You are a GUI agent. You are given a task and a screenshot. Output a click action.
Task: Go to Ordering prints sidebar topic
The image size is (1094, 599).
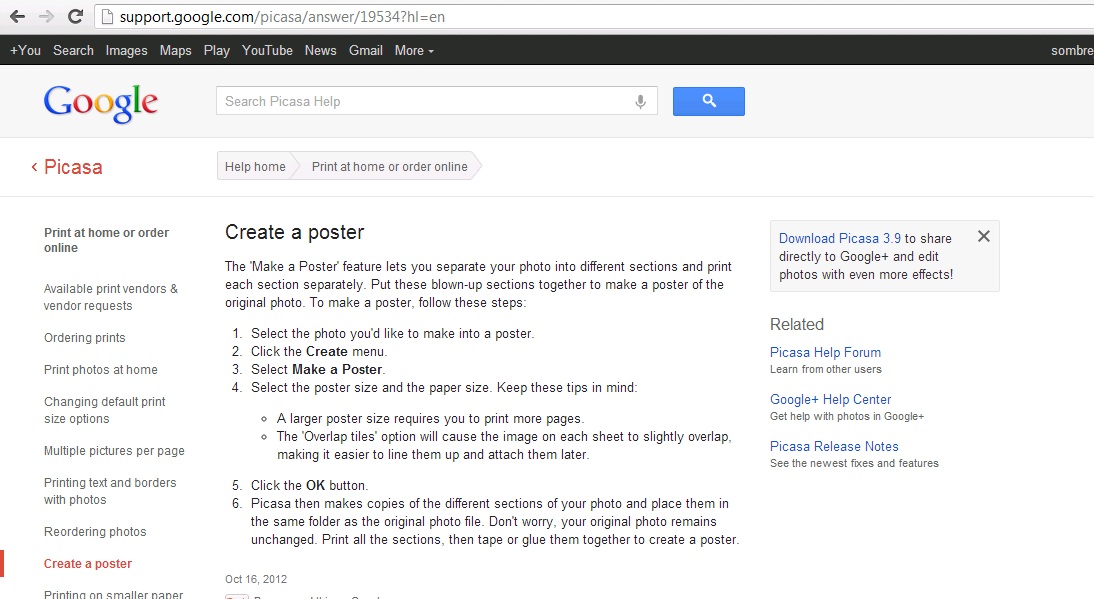point(85,338)
